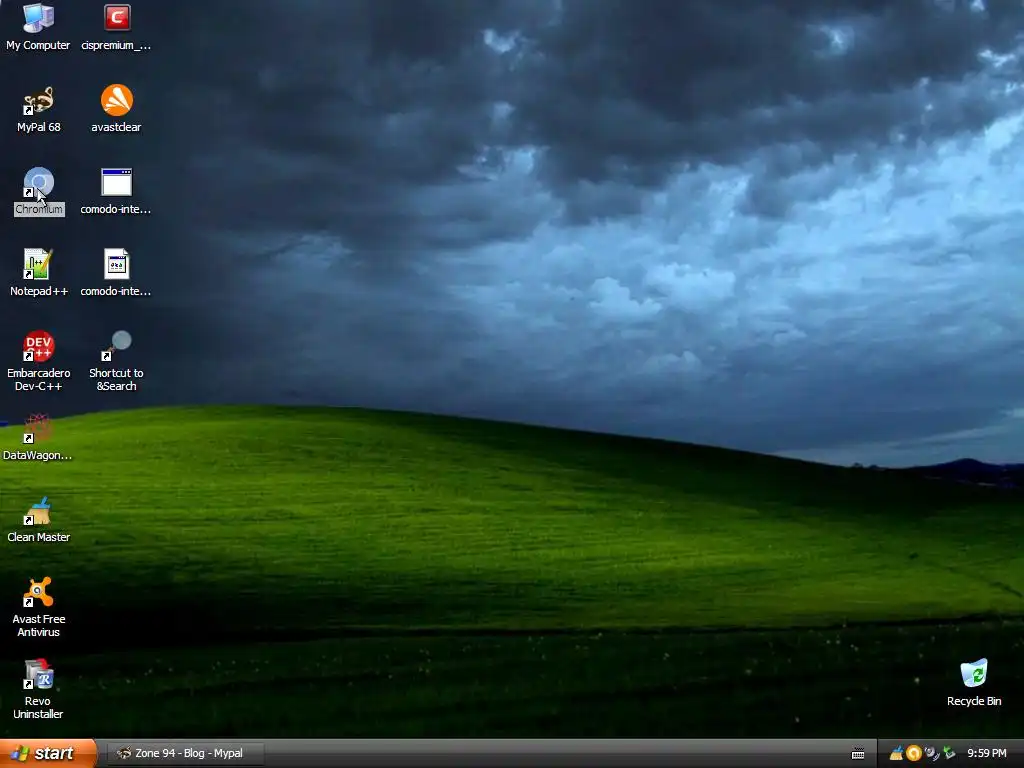Screen dimensions: 1024x768
Task: Select the comodo-inte window-style icon
Action: (x=116, y=191)
